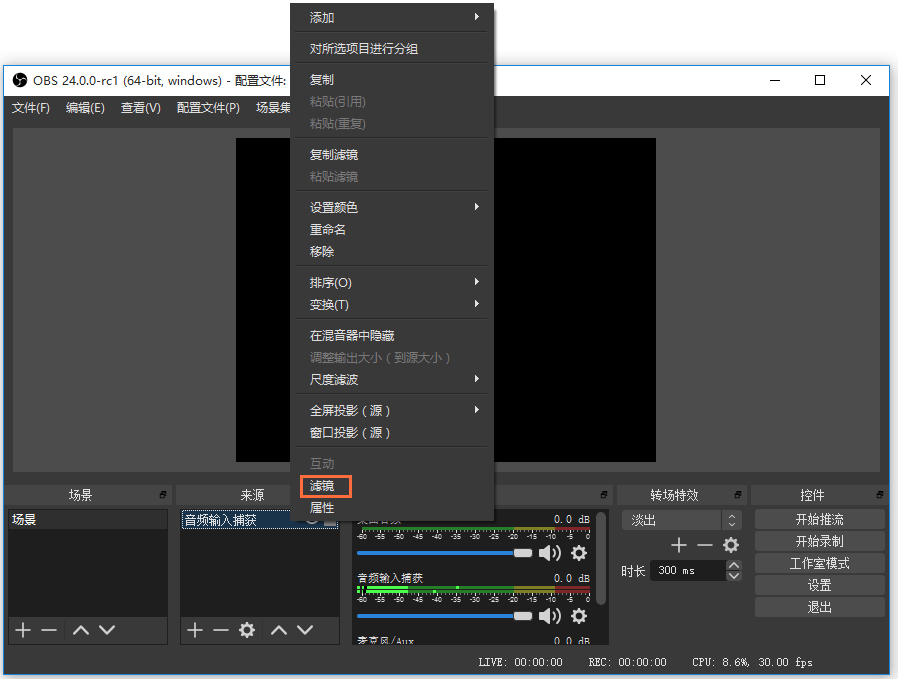Expand the 变换(T) submenu
This screenshot has height=679, width=898.
pos(390,305)
